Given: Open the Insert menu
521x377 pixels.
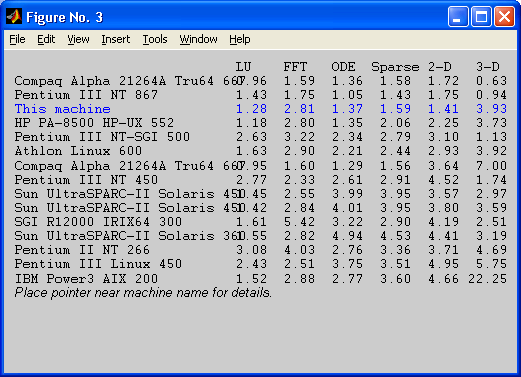Looking at the screenshot, I should [x=116, y=39].
